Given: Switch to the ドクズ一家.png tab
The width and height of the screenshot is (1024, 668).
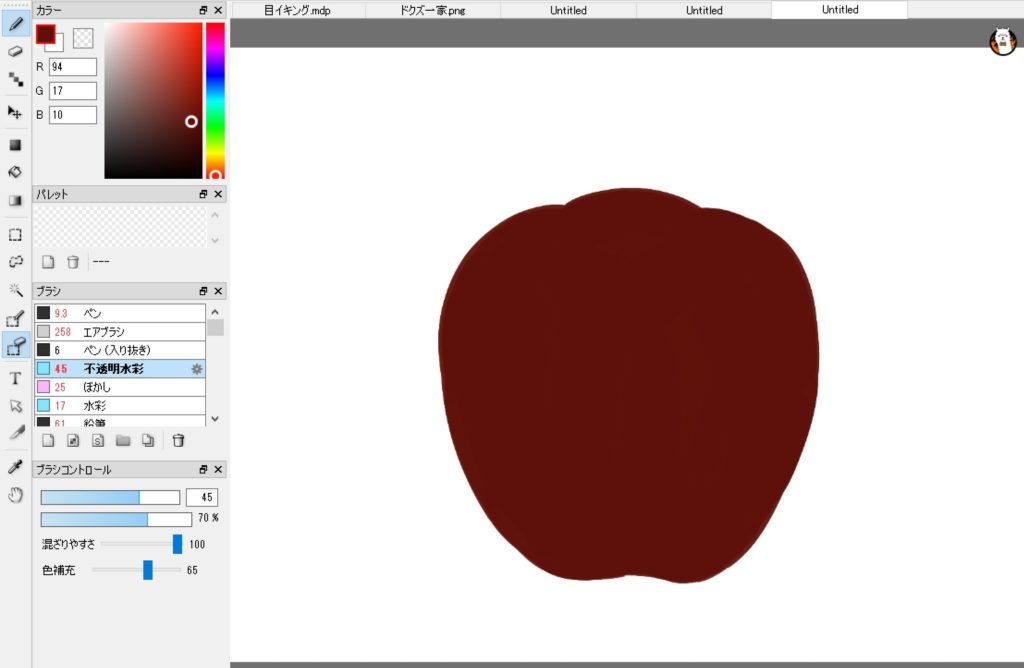Looking at the screenshot, I should click(x=432, y=10).
